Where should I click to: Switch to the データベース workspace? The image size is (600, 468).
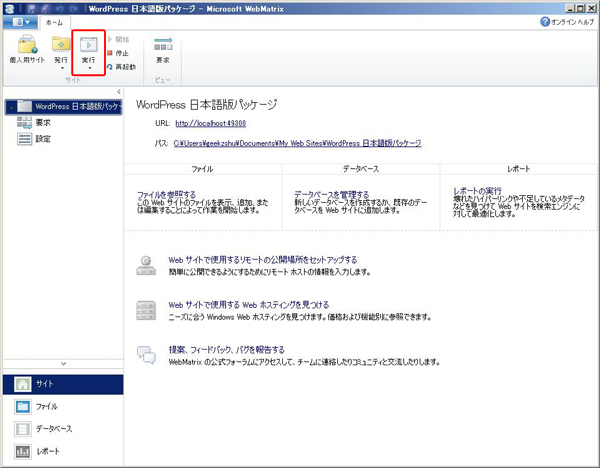63,429
